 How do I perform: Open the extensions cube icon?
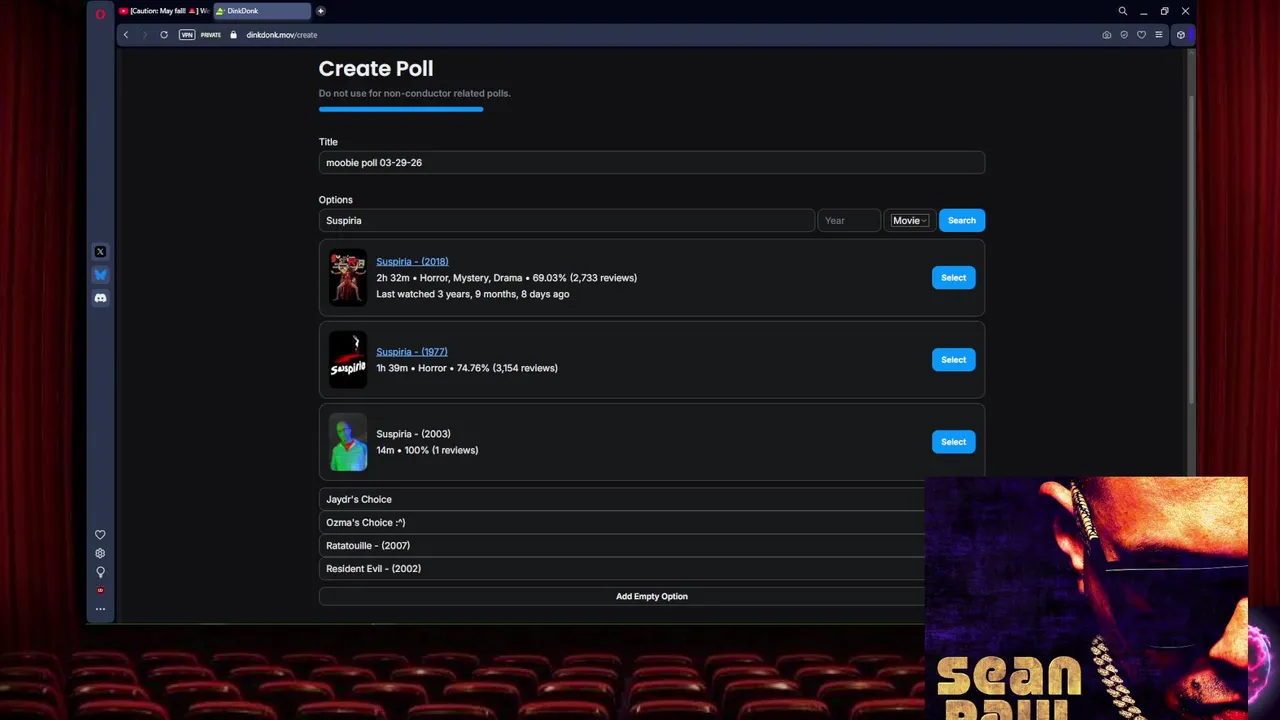(1181, 35)
